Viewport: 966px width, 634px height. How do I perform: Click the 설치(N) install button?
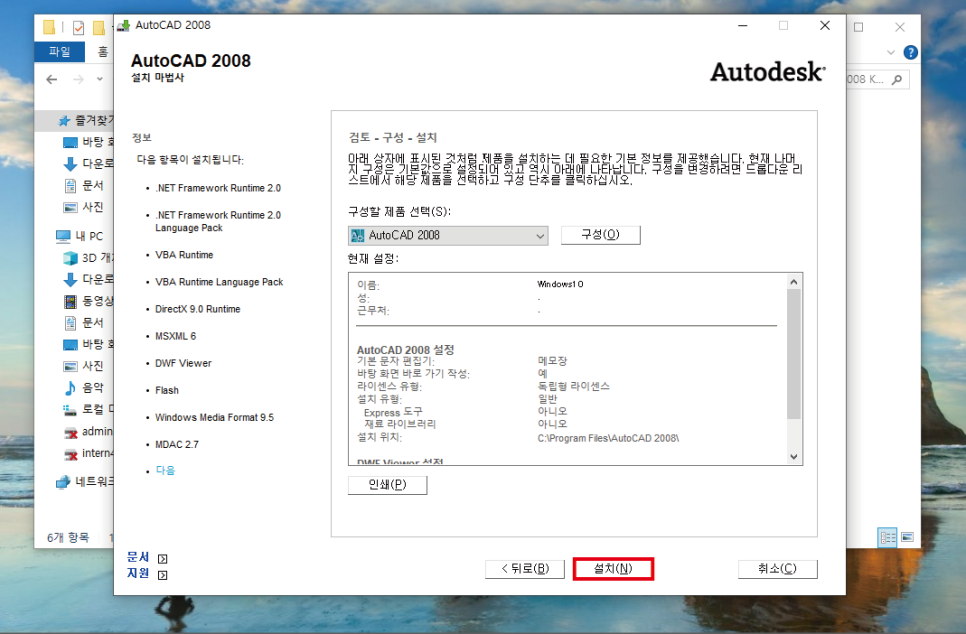click(x=612, y=569)
